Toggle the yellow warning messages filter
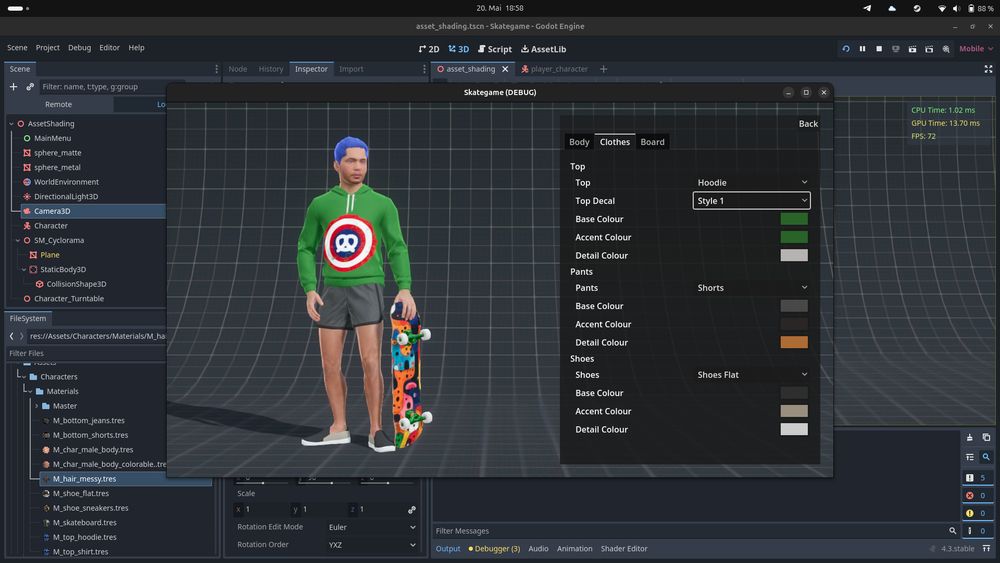Image resolution: width=1000 pixels, height=563 pixels. click(976, 513)
